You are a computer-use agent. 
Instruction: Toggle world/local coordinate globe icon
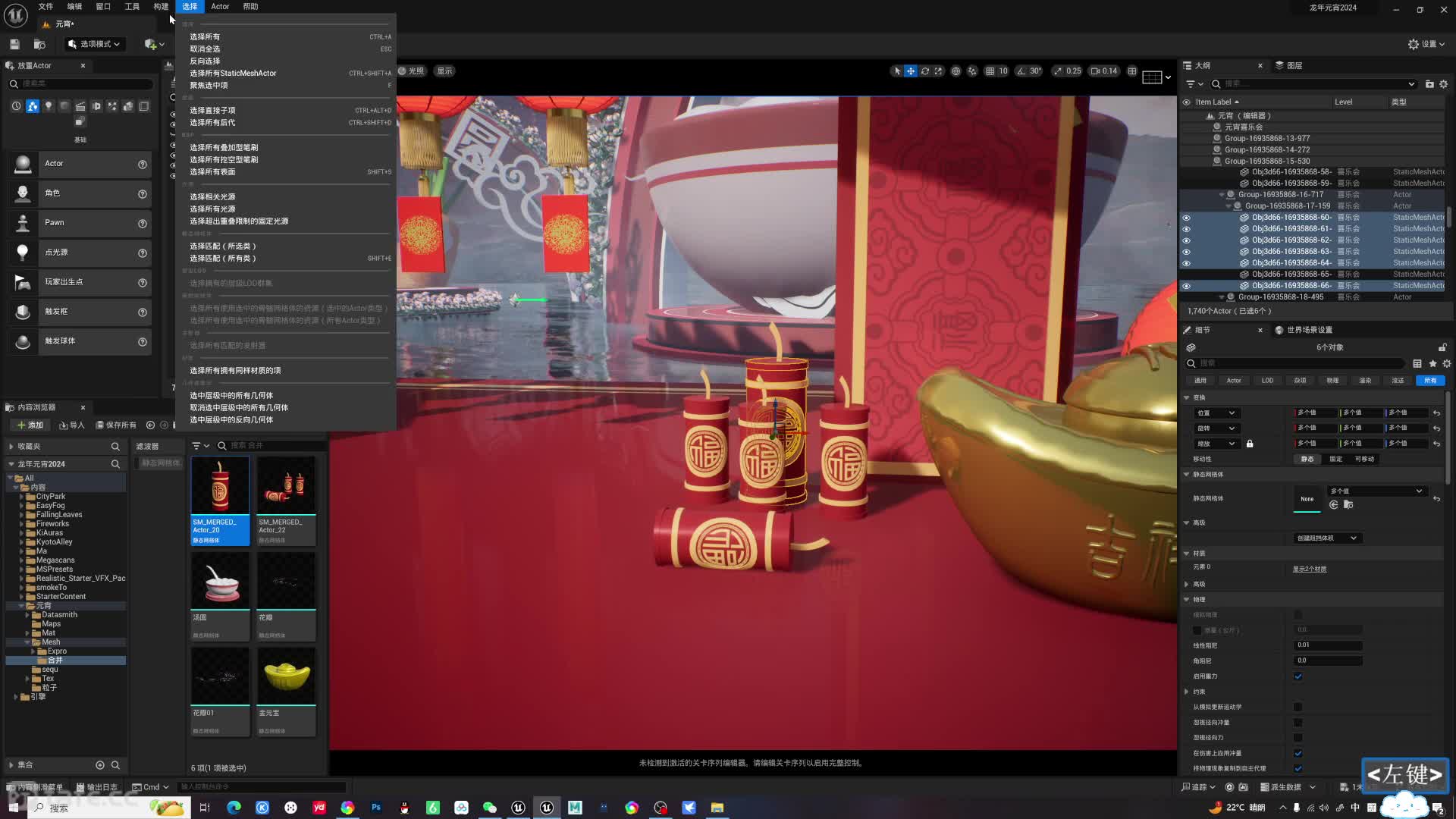pos(956,71)
